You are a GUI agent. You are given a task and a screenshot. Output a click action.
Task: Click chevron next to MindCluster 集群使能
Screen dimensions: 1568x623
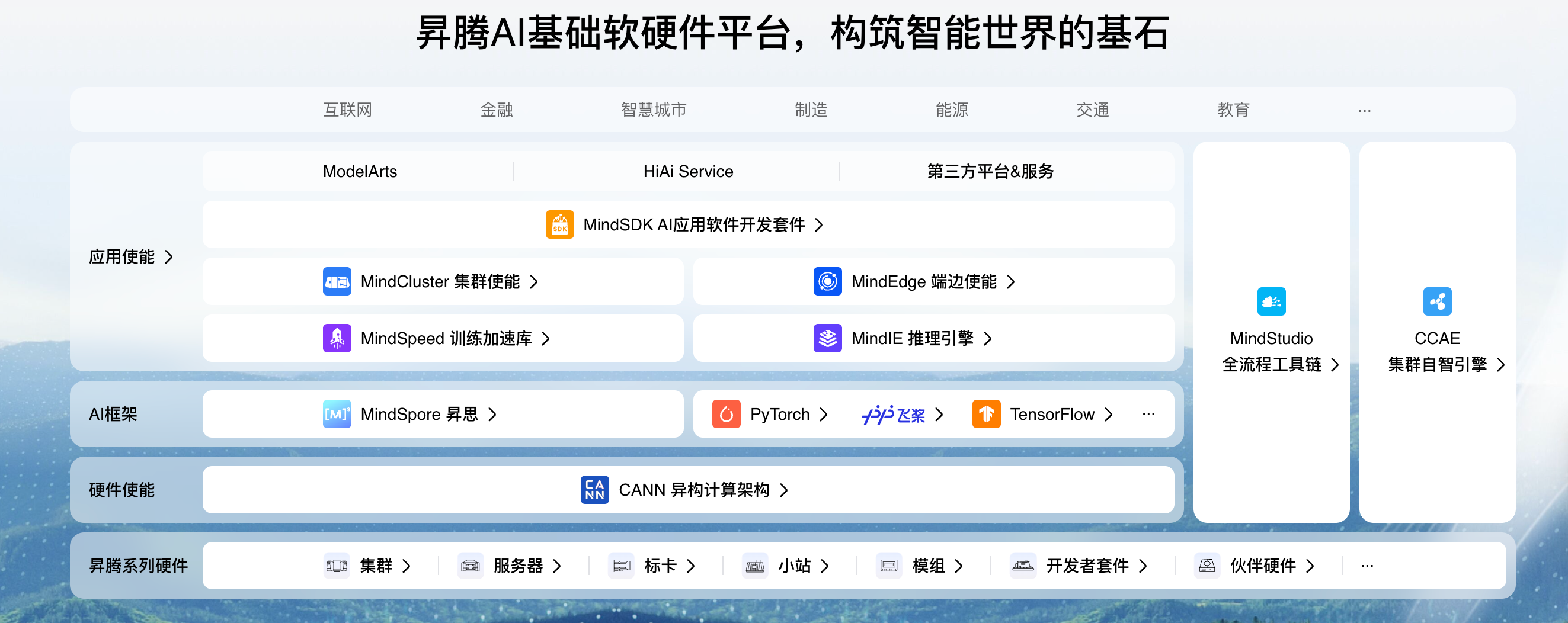534,282
